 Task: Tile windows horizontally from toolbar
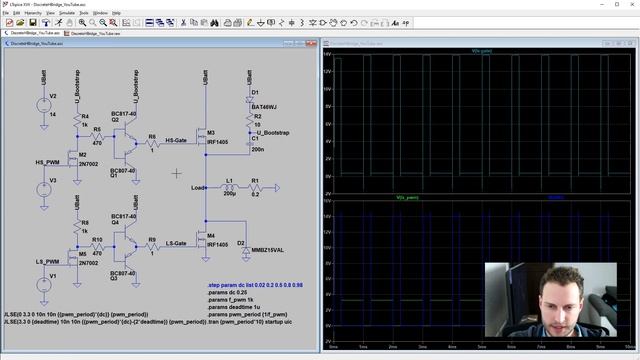pos(149,23)
